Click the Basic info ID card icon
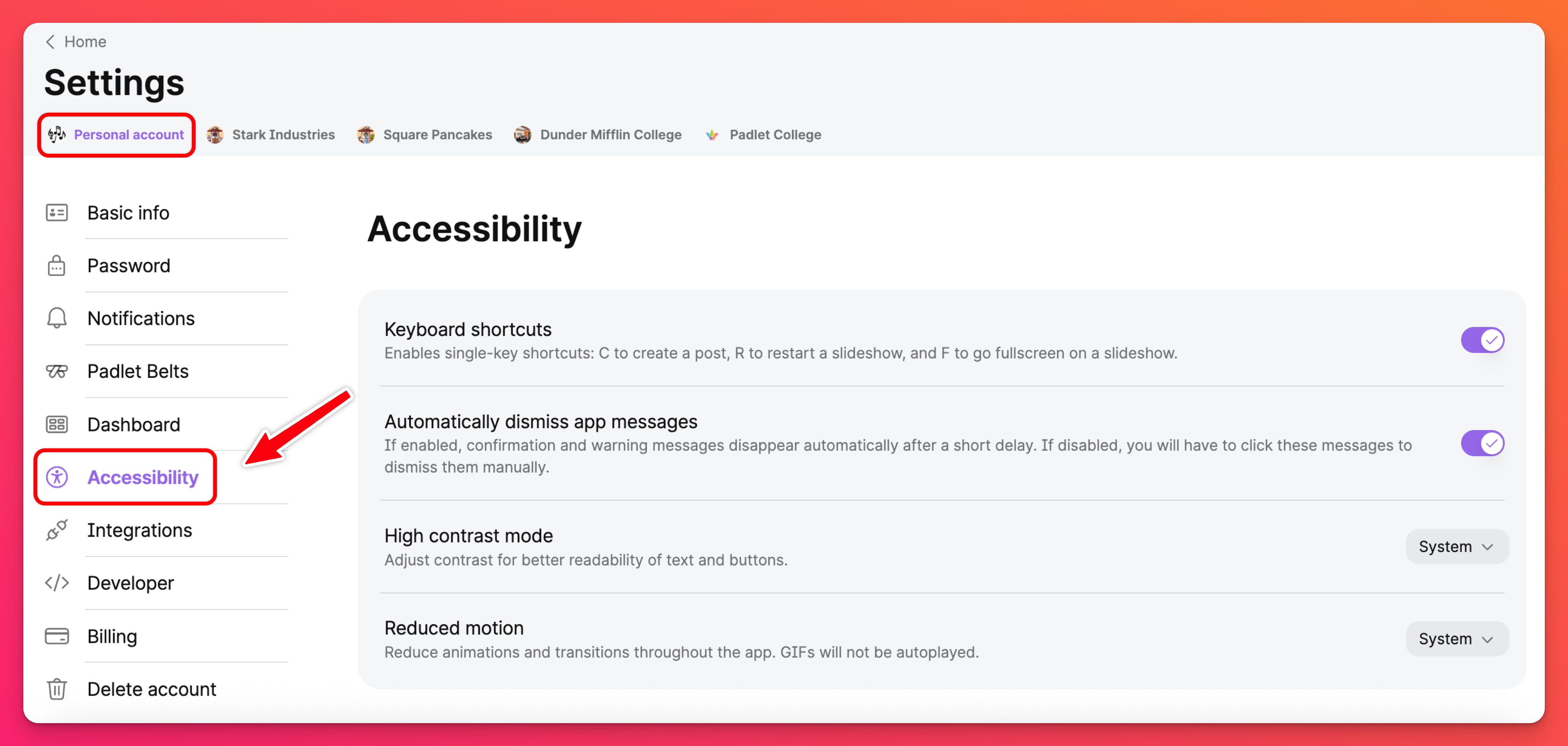The width and height of the screenshot is (1568, 746). [x=57, y=212]
